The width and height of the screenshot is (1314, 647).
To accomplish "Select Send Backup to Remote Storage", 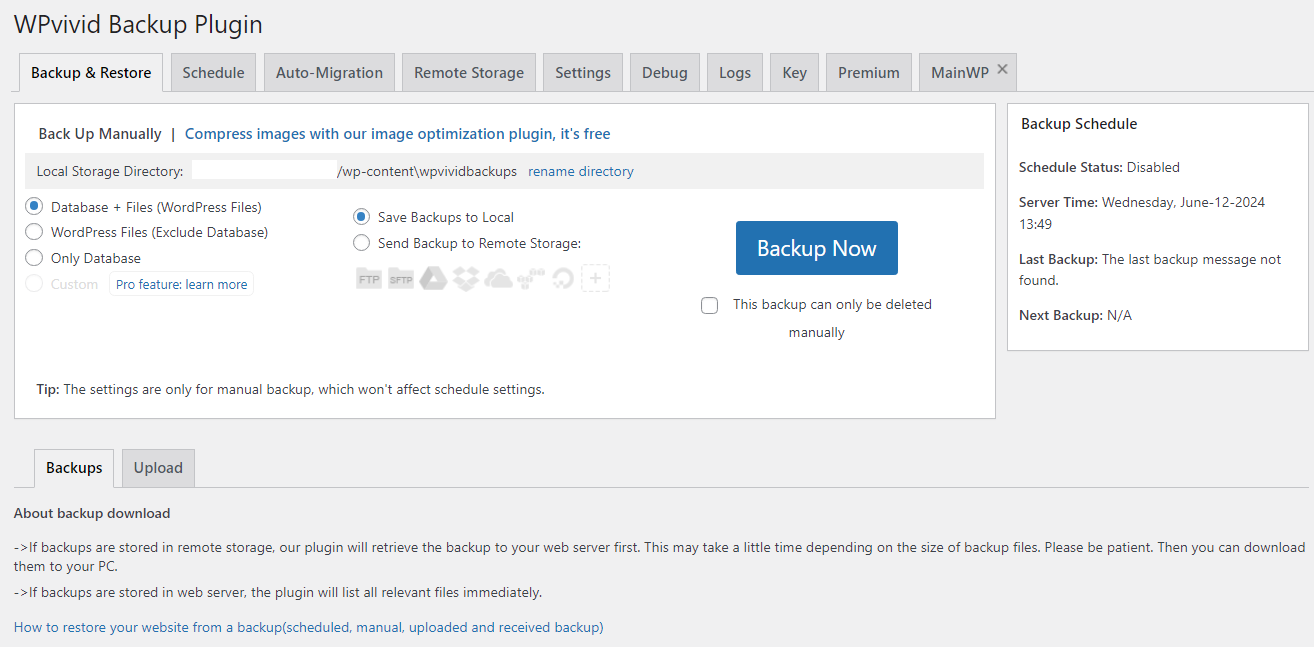I will [x=361, y=242].
